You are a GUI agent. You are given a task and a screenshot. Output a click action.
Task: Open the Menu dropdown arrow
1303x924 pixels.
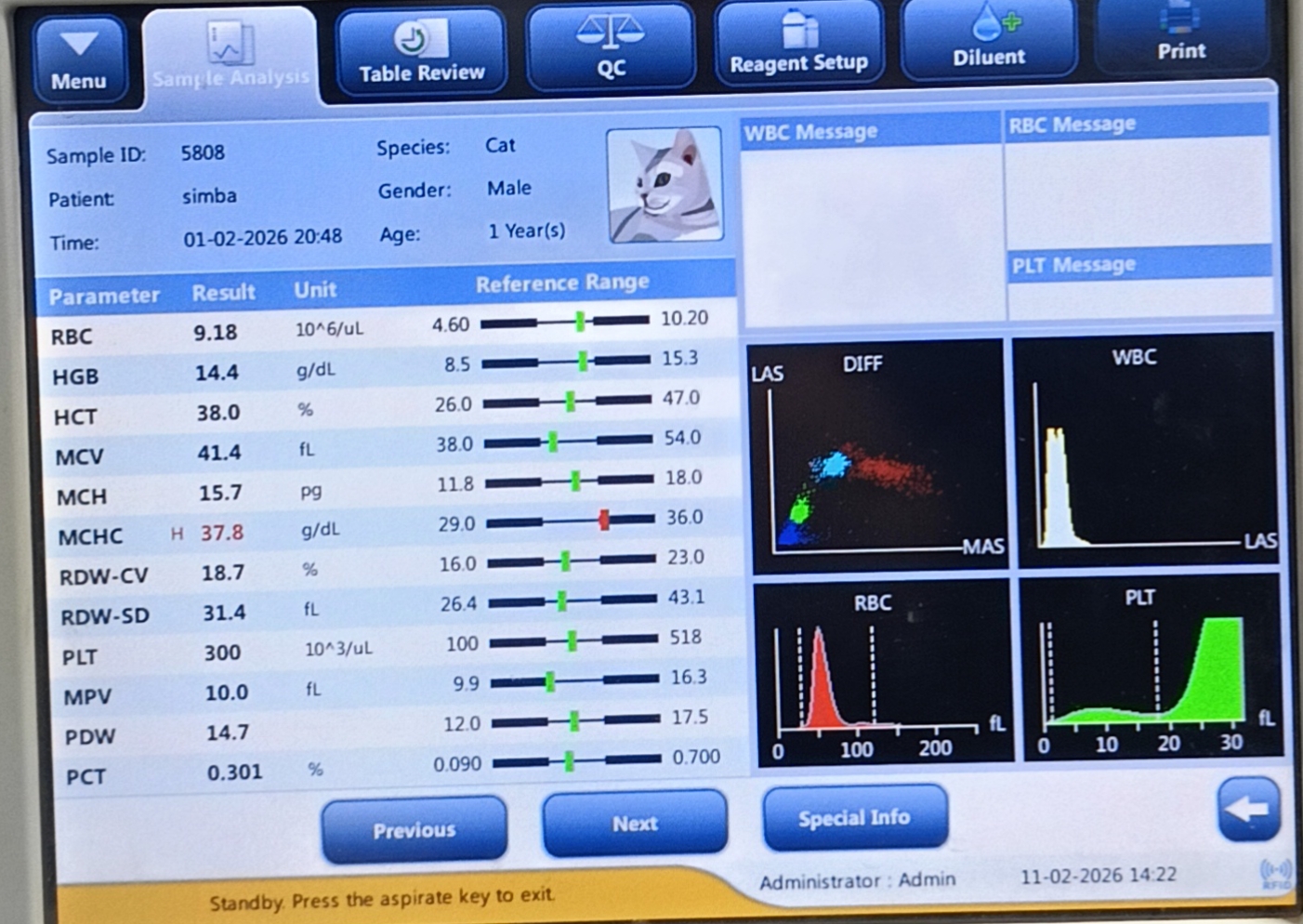[79, 46]
